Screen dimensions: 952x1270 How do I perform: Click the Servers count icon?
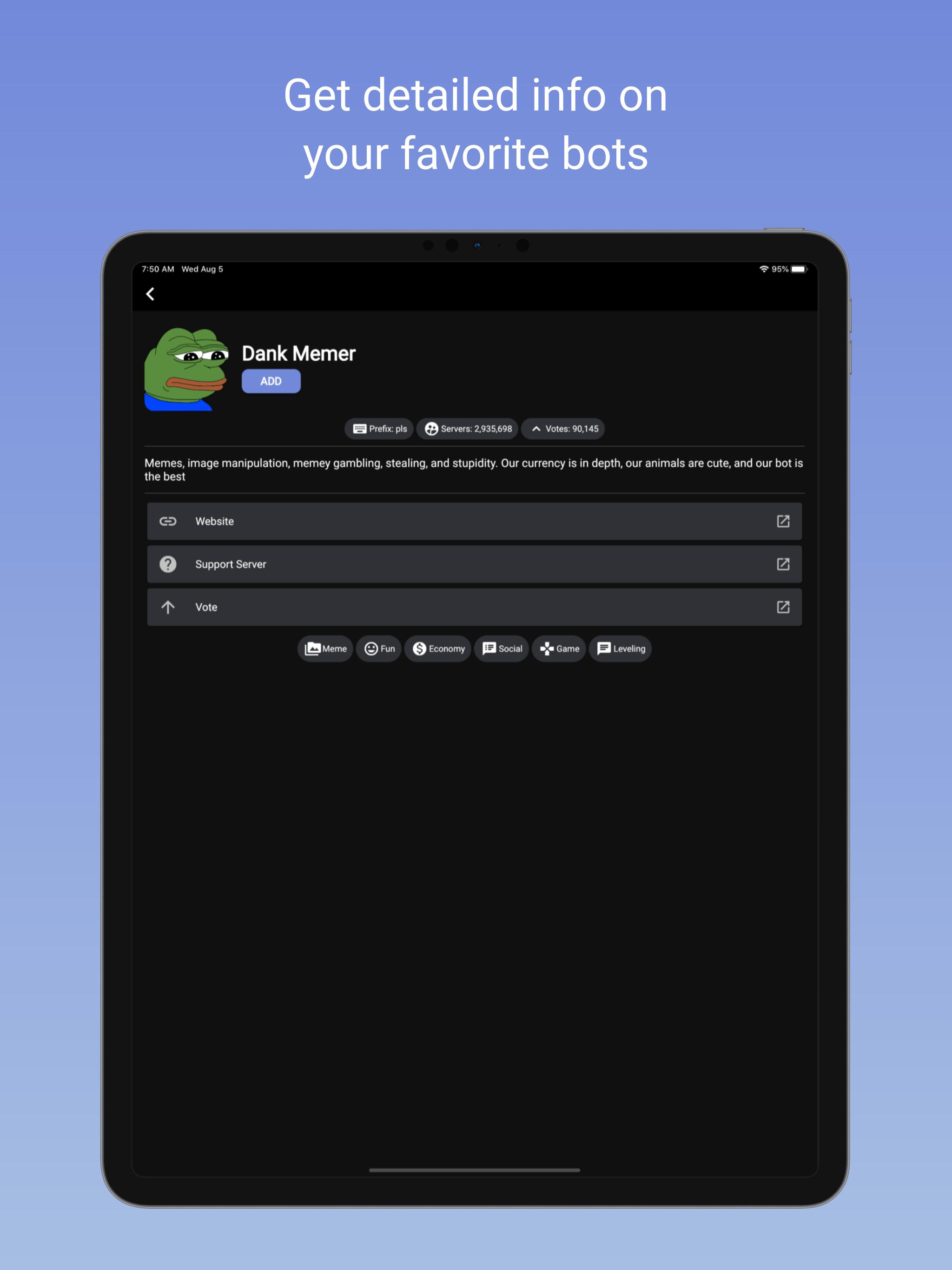(x=435, y=428)
